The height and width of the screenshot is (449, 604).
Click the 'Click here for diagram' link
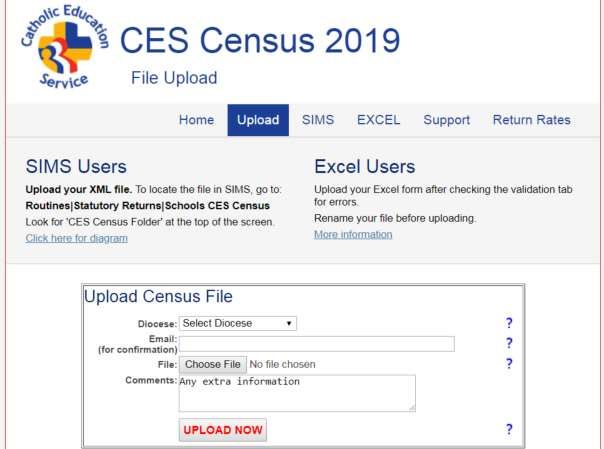click(77, 238)
